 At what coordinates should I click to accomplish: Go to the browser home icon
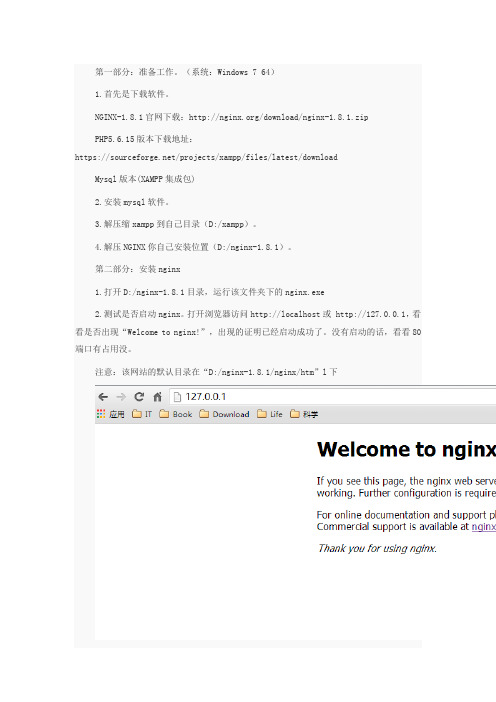(x=157, y=397)
